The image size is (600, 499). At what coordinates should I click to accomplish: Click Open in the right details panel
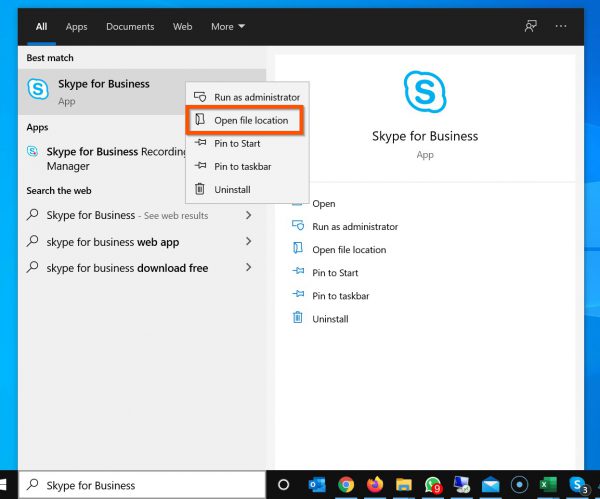[323, 204]
